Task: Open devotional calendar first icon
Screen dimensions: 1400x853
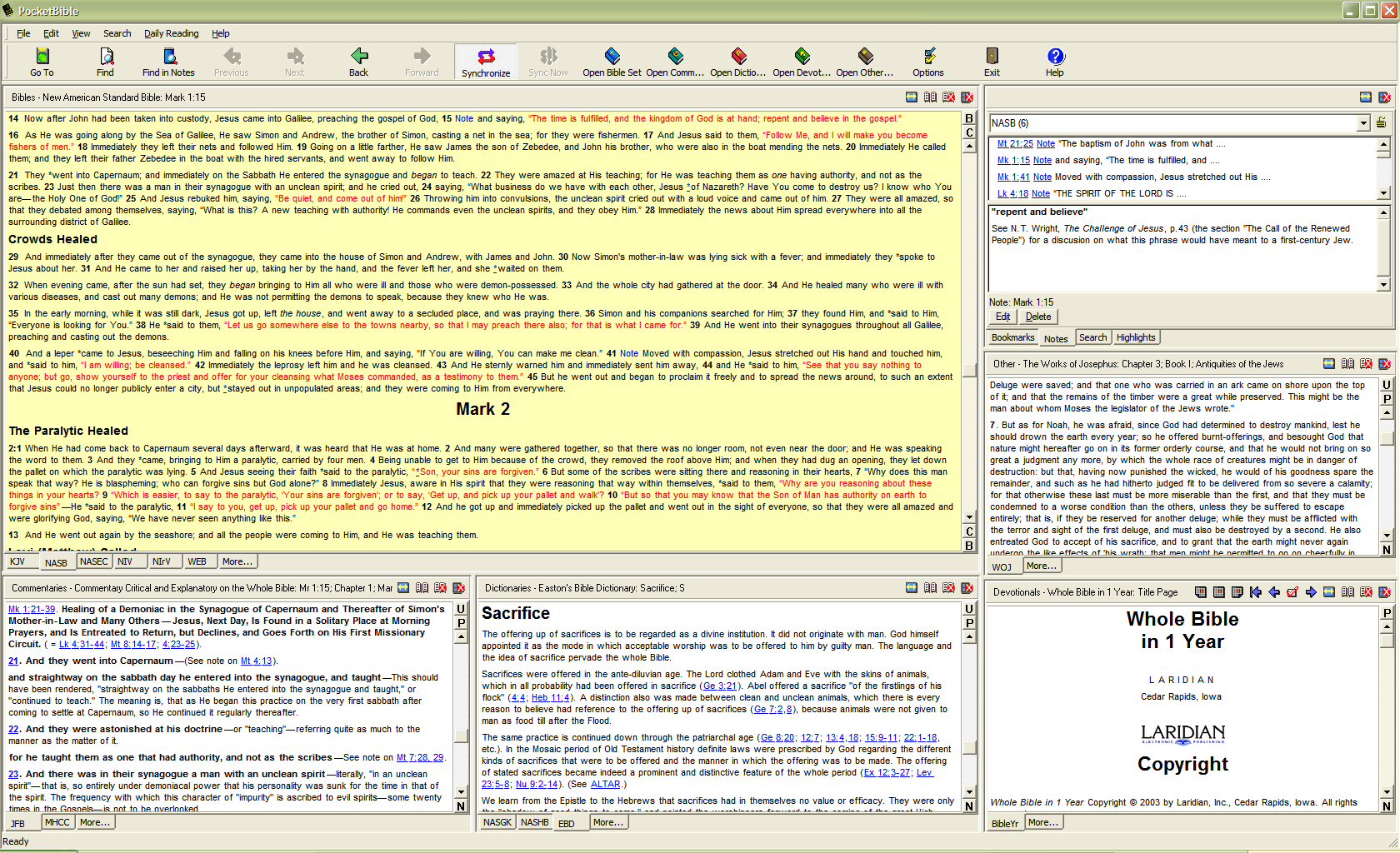Action: (x=1201, y=592)
